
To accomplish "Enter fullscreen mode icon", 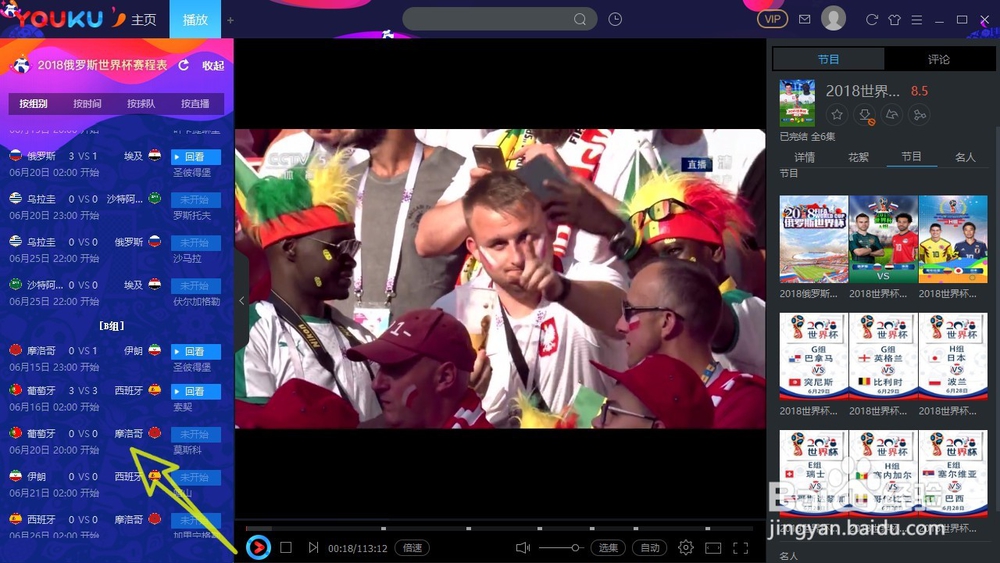I will pyautogui.click(x=740, y=548).
